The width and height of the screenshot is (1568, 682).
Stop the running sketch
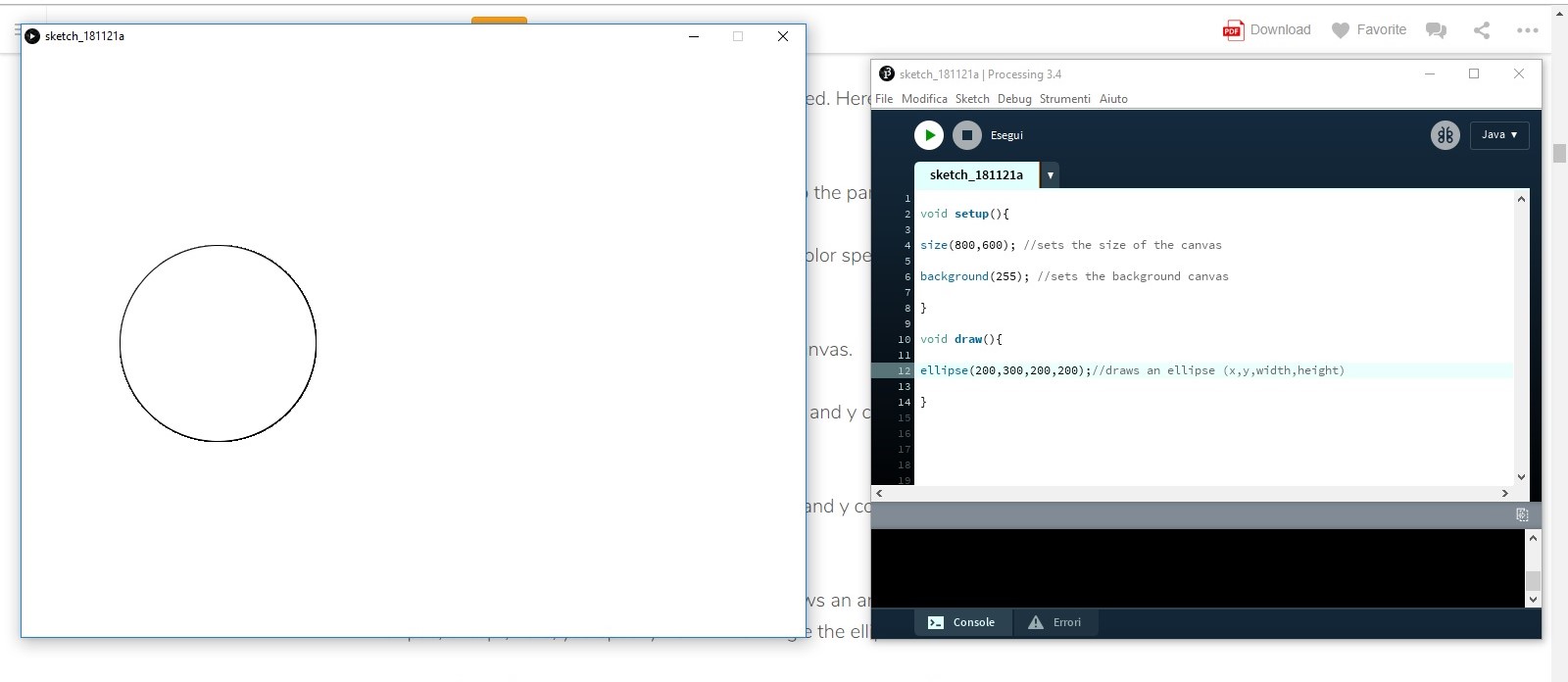[x=967, y=135]
